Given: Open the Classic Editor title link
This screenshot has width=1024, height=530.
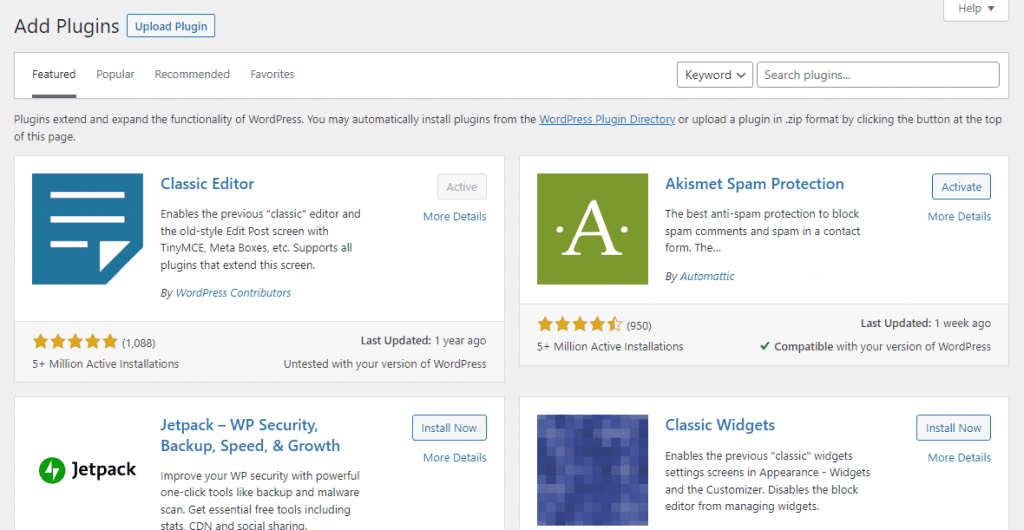Looking at the screenshot, I should click(x=208, y=184).
